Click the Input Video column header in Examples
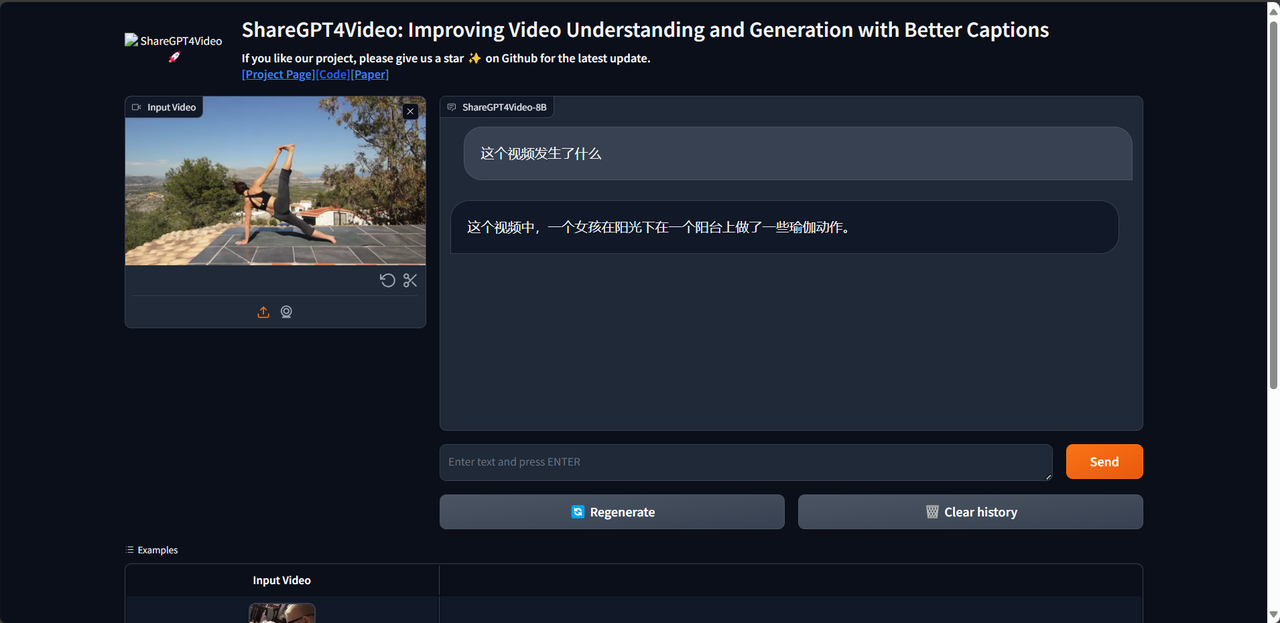 point(282,580)
